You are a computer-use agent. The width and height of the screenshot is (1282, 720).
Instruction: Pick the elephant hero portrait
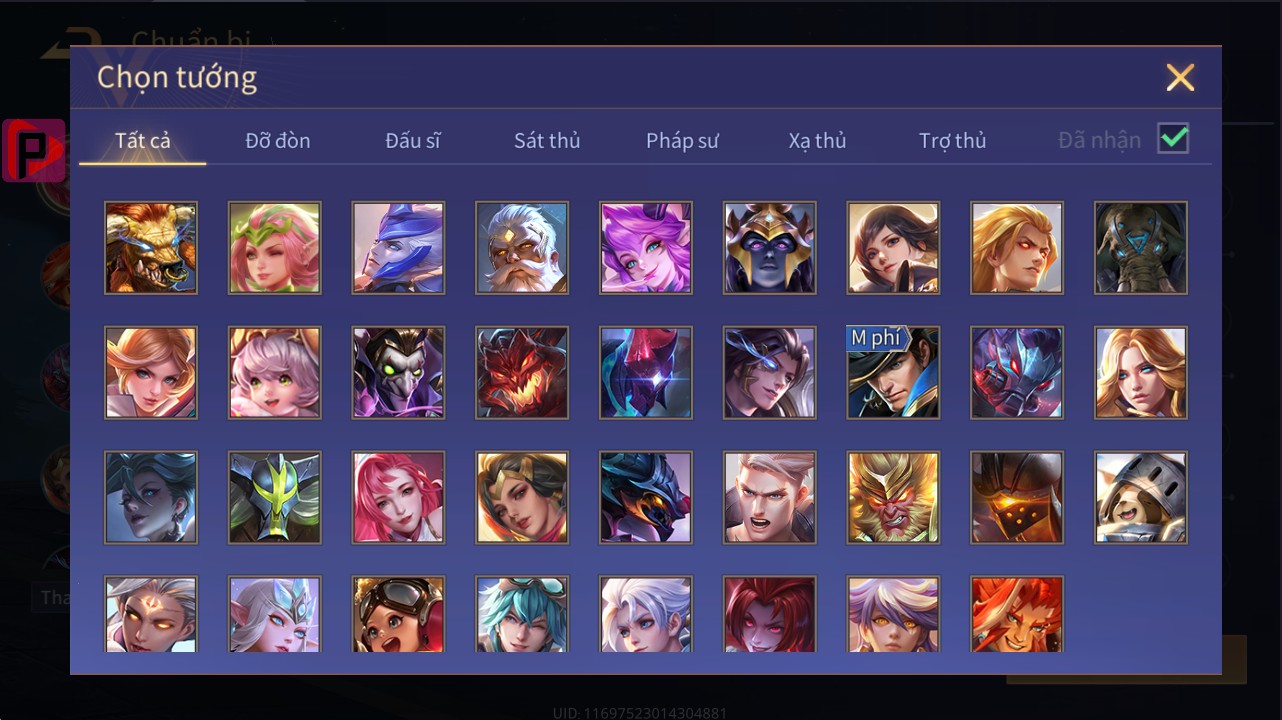click(1141, 248)
